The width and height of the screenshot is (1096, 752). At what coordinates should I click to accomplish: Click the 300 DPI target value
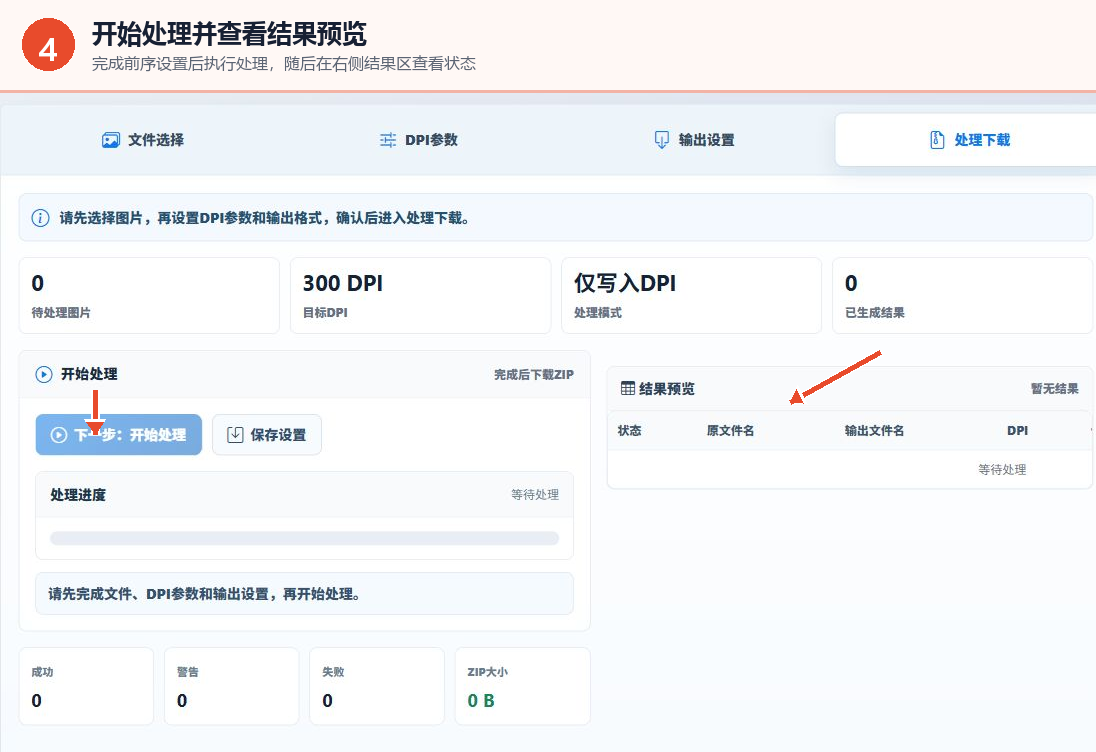(x=342, y=283)
